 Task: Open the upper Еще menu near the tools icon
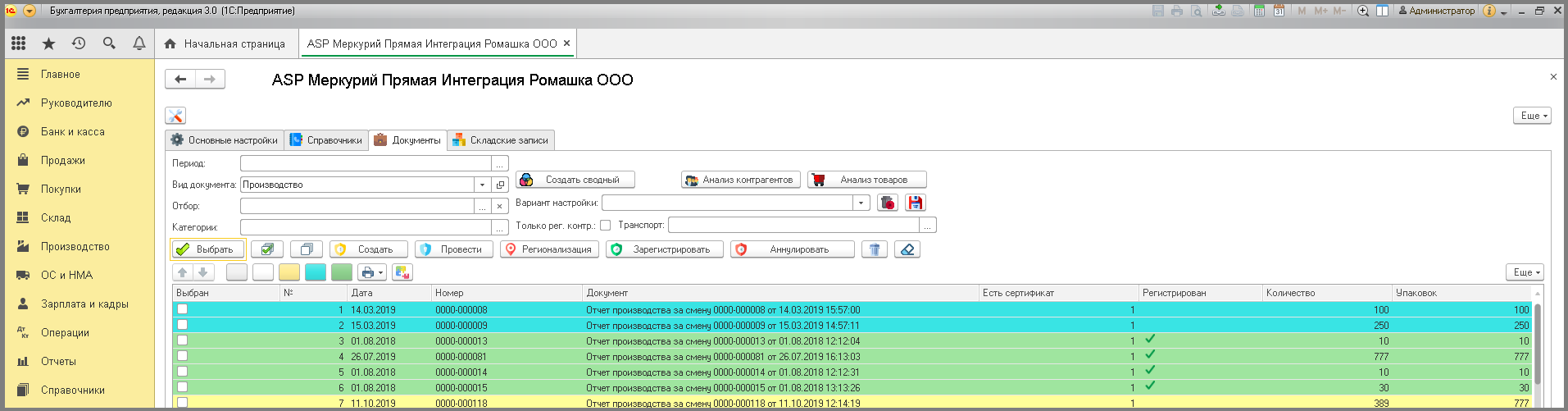[x=1532, y=116]
